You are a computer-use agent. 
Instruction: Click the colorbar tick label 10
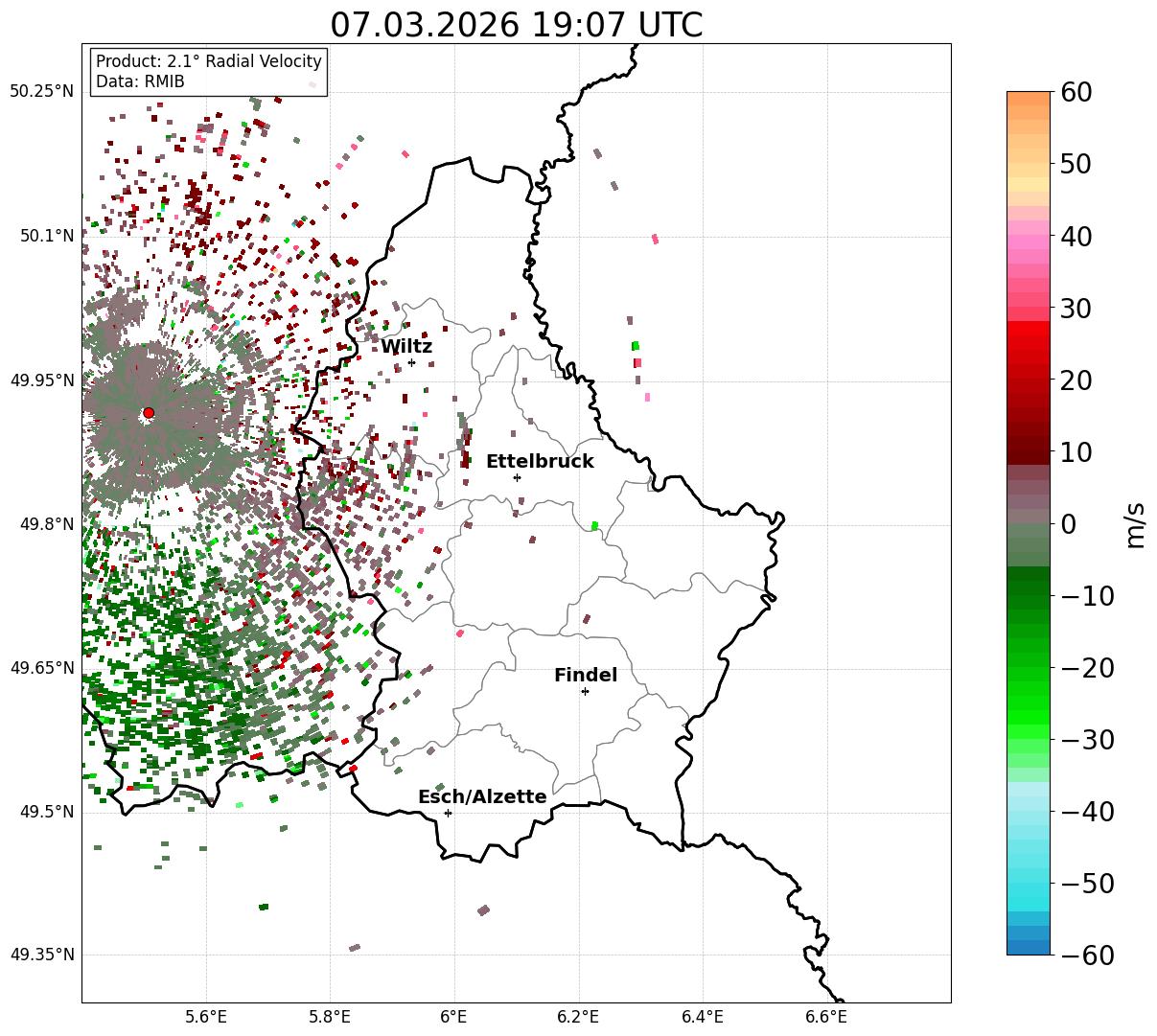coord(1075,452)
